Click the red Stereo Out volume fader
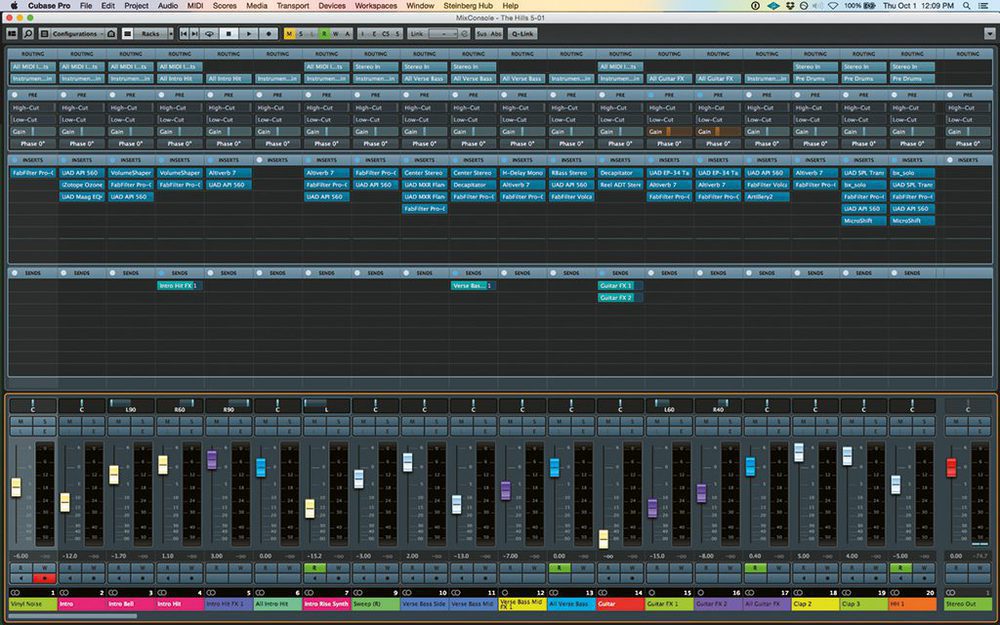 (x=951, y=467)
